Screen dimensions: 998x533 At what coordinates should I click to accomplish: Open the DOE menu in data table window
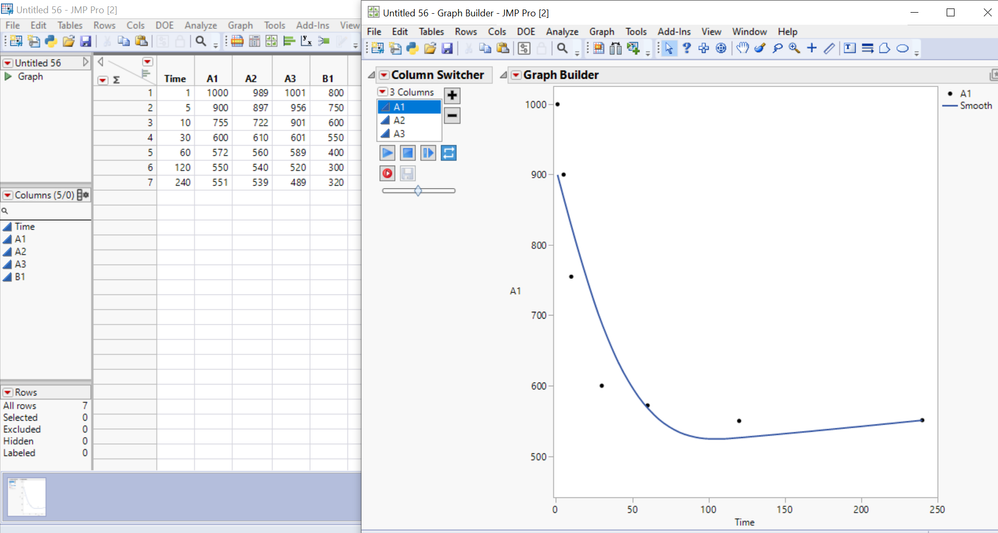164,25
